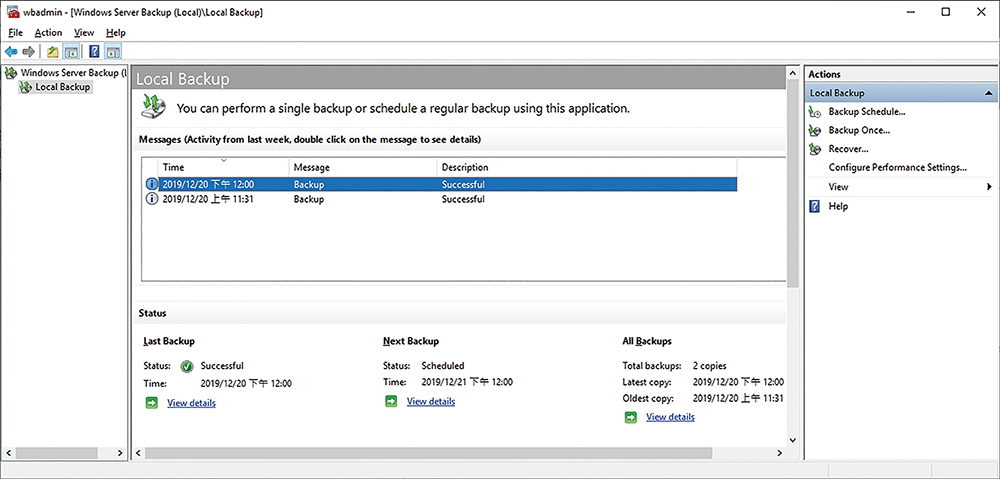Open the File menu
The image size is (1000, 479).
tap(16, 33)
